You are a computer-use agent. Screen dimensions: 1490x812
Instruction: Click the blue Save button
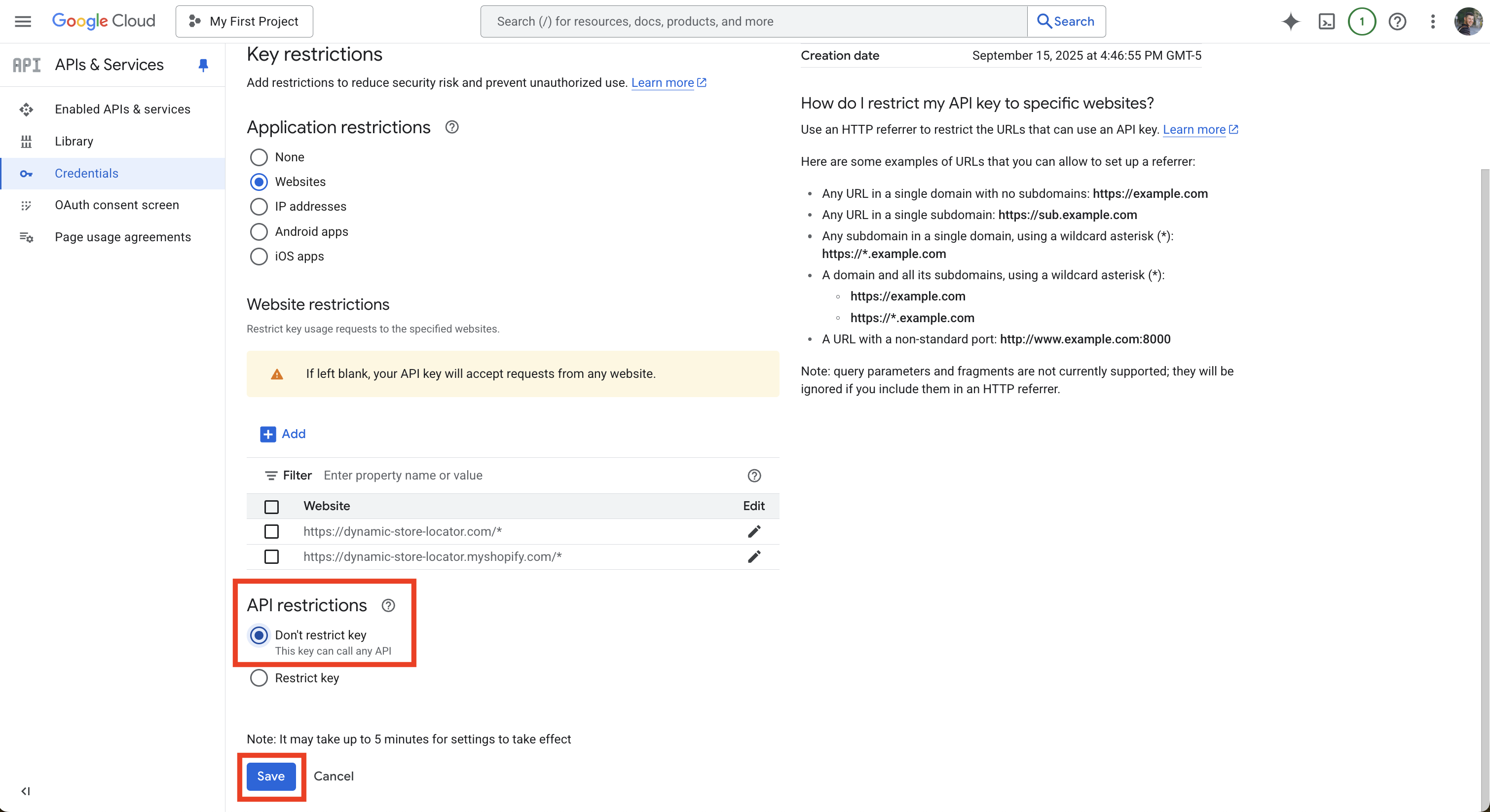click(x=271, y=776)
